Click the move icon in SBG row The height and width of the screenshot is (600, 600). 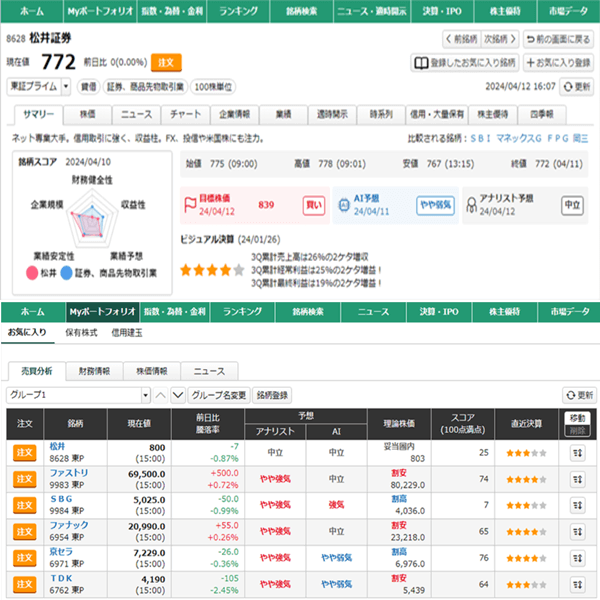tap(577, 505)
